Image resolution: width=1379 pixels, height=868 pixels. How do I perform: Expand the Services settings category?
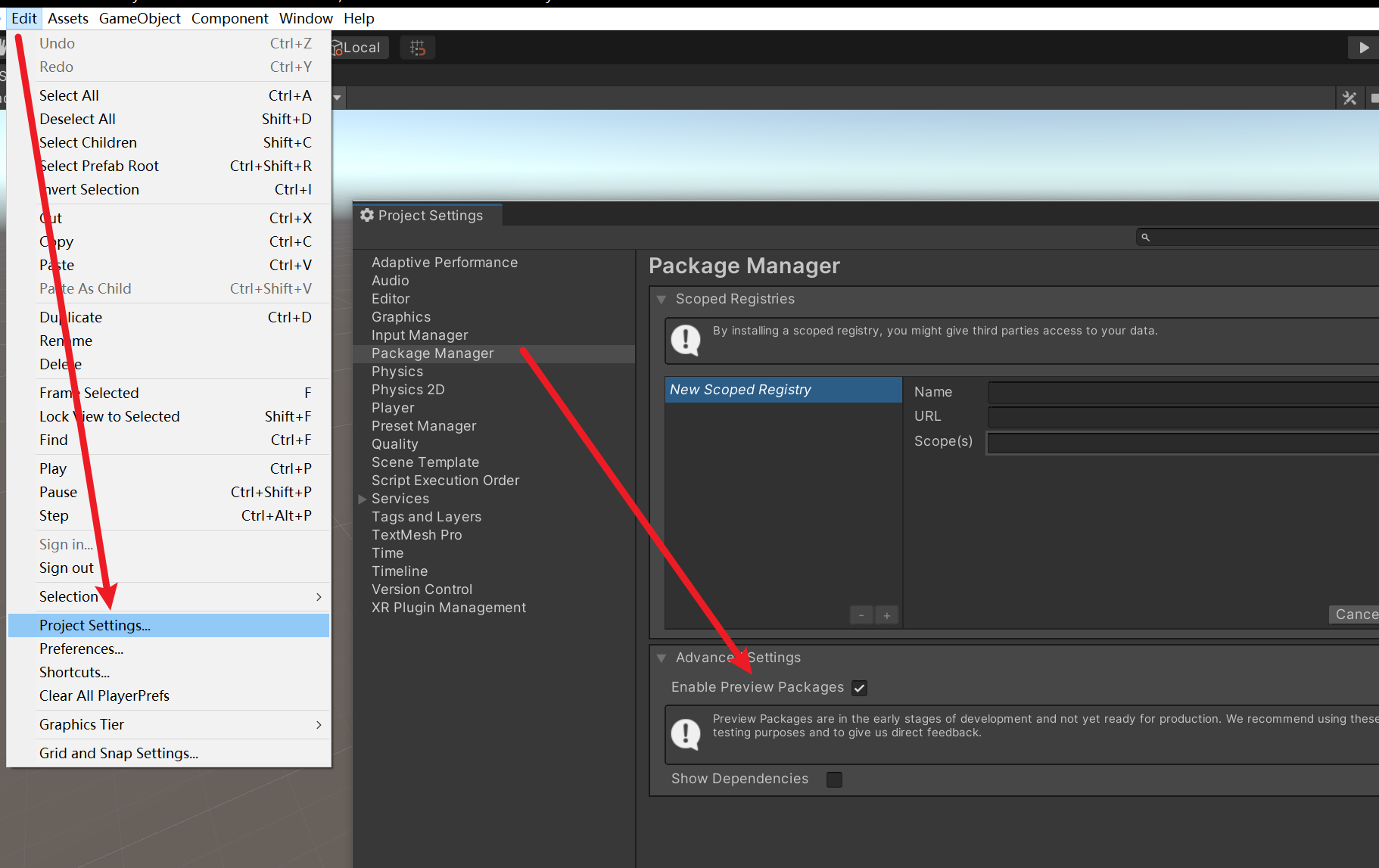(363, 499)
